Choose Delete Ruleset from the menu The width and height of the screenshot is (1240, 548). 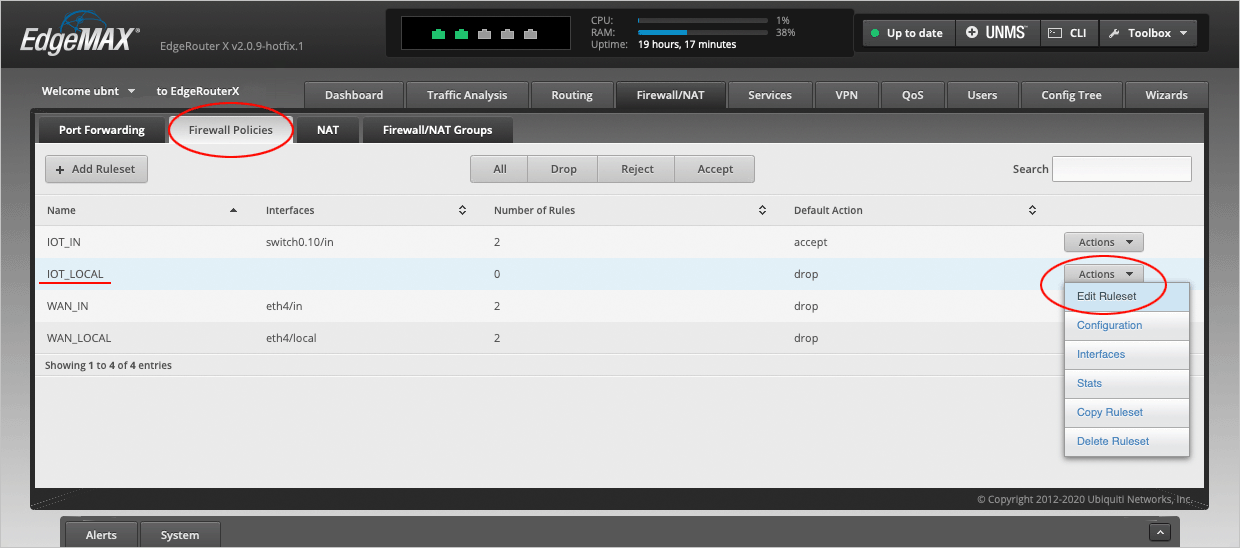1127,441
